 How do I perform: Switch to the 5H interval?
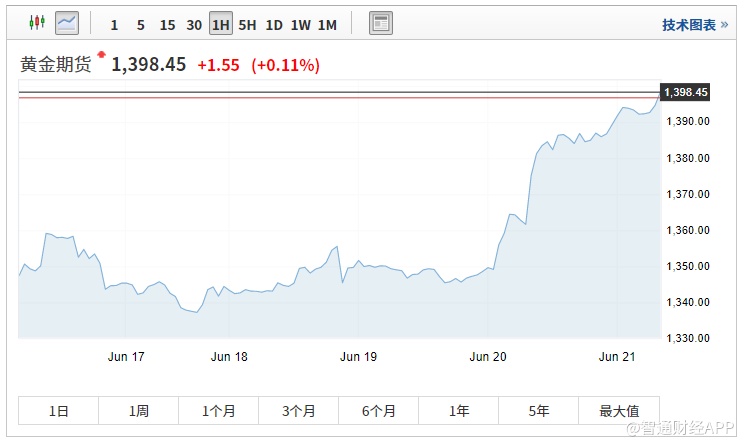coord(247,24)
